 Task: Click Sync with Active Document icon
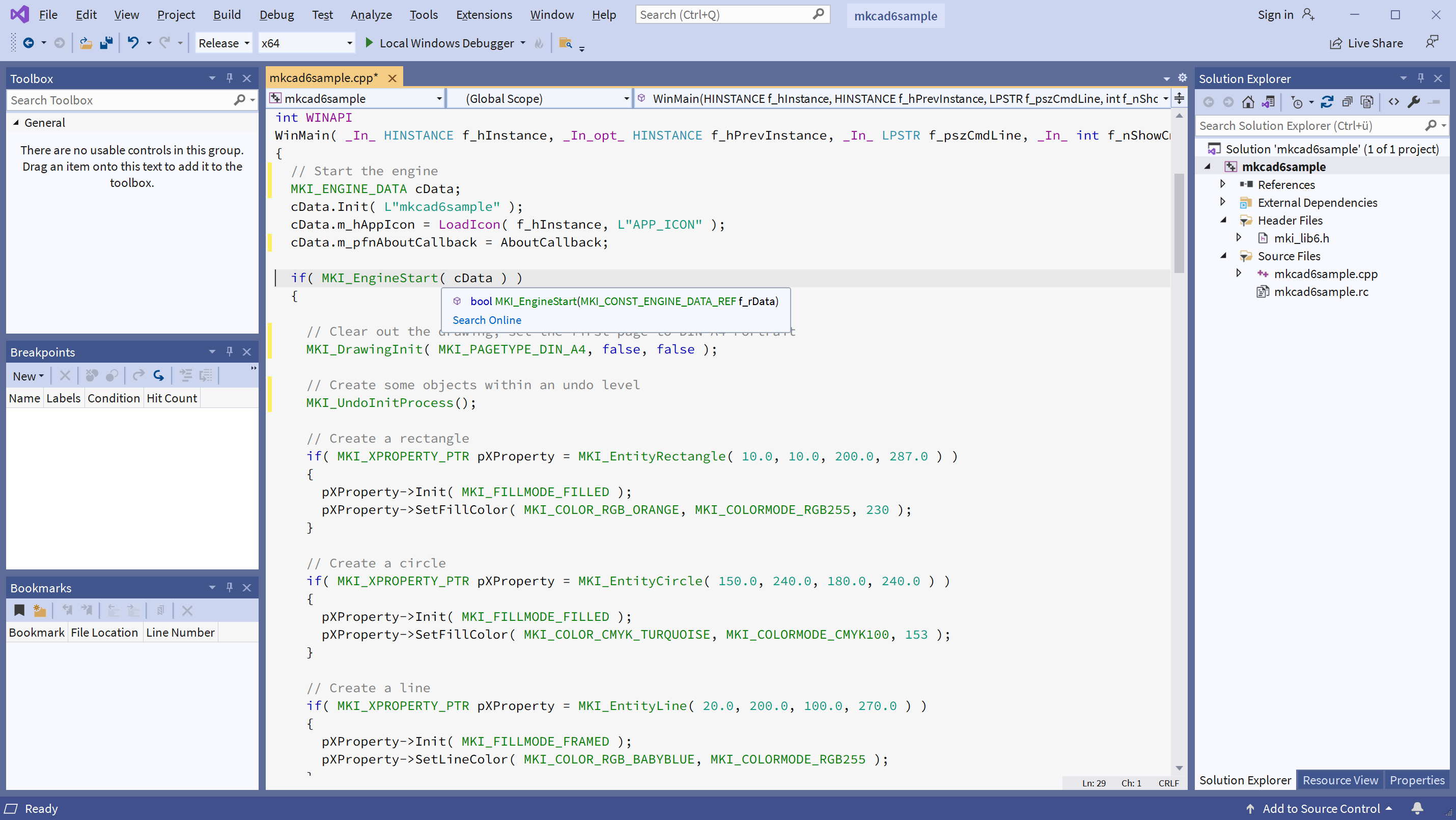[1327, 102]
